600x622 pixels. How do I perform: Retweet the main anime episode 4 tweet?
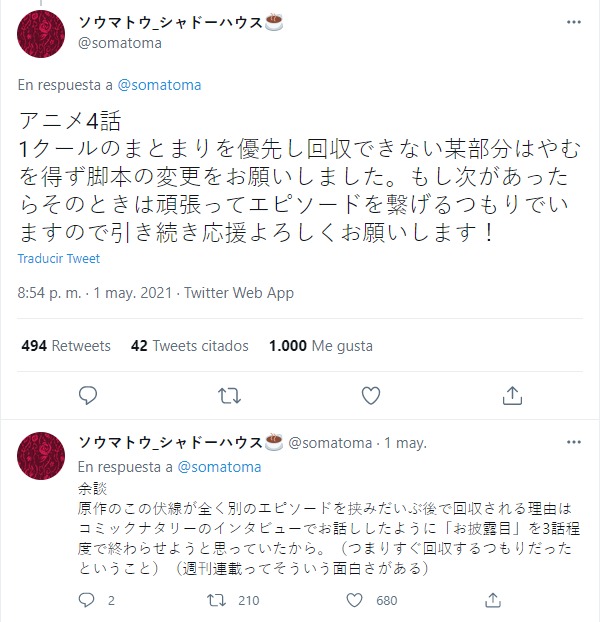229,396
